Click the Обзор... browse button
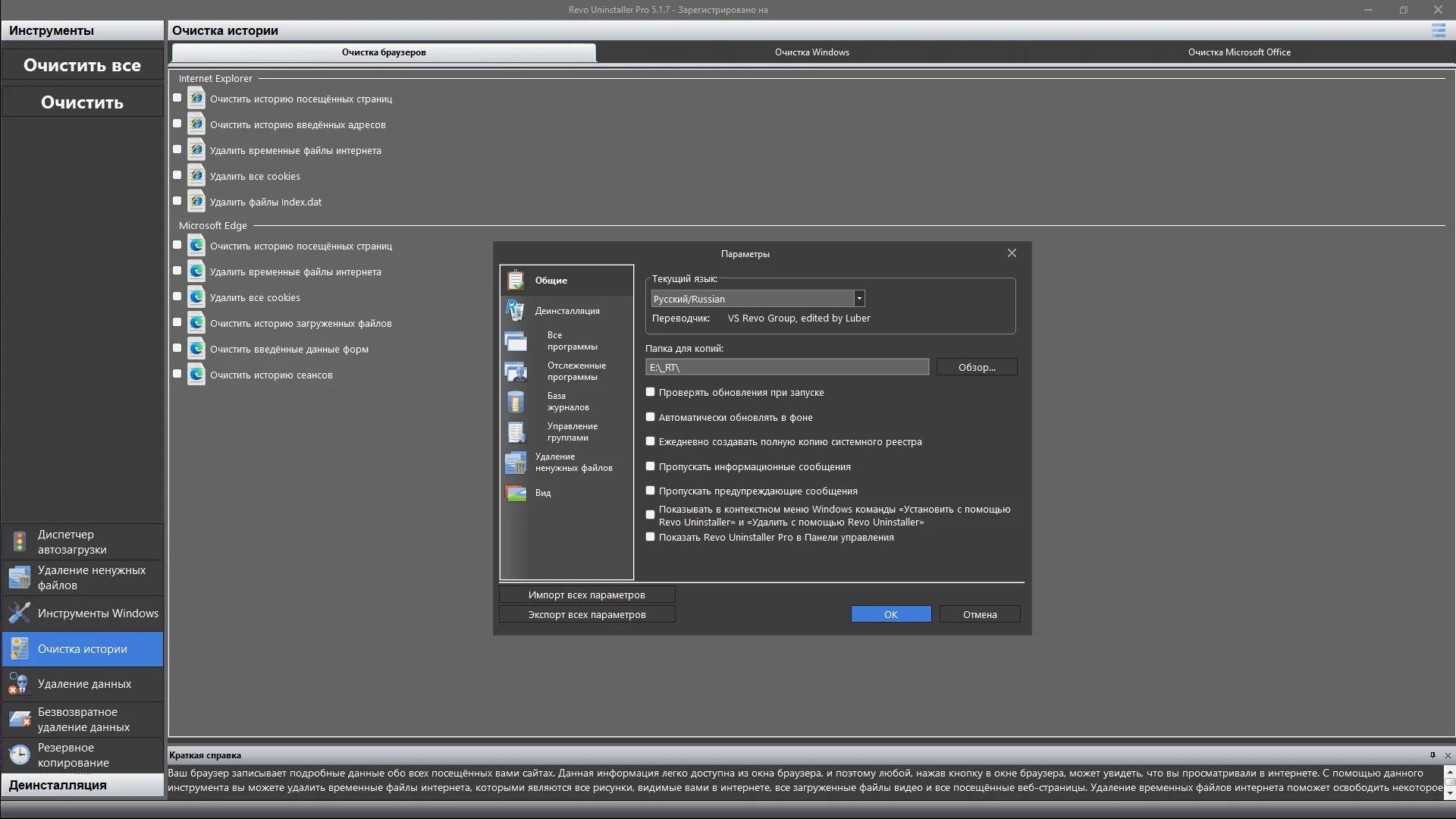 977,367
